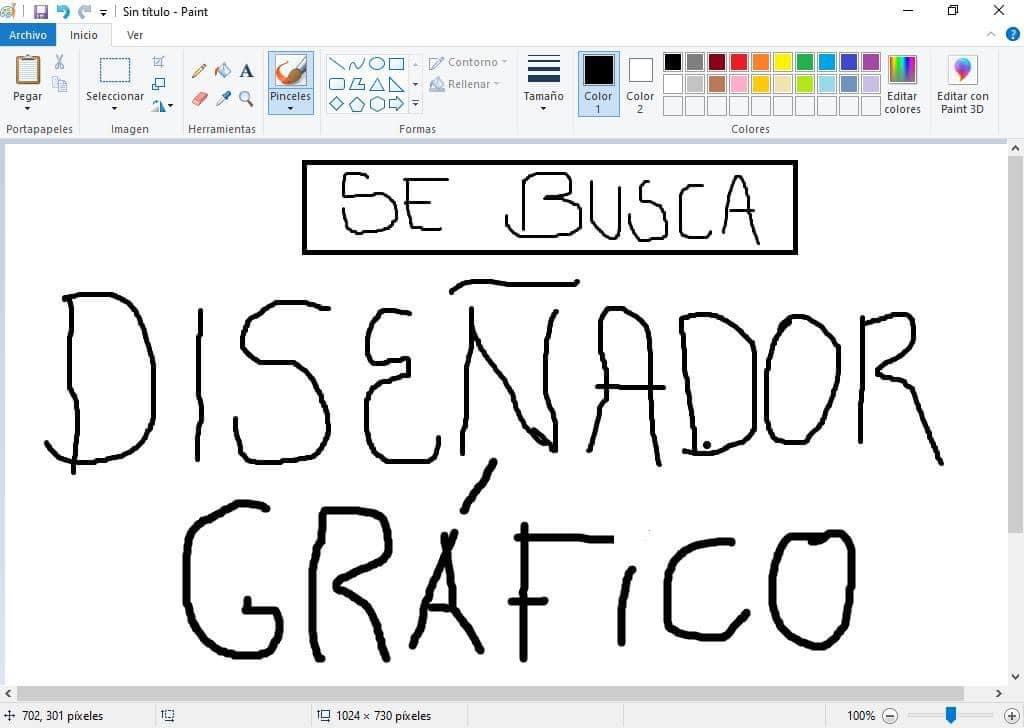This screenshot has height=728, width=1024.
Task: Click cursor position text 702, 301 píxeles
Action: pyautogui.click(x=63, y=716)
